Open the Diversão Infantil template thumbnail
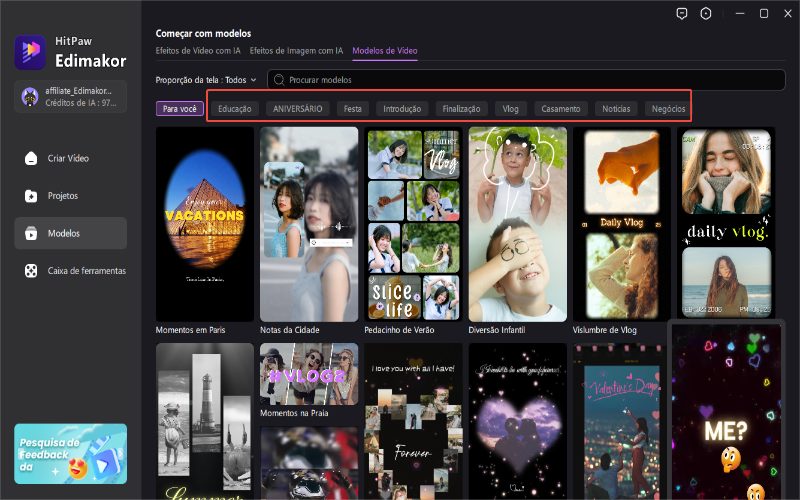The width and height of the screenshot is (800, 500). [517, 222]
